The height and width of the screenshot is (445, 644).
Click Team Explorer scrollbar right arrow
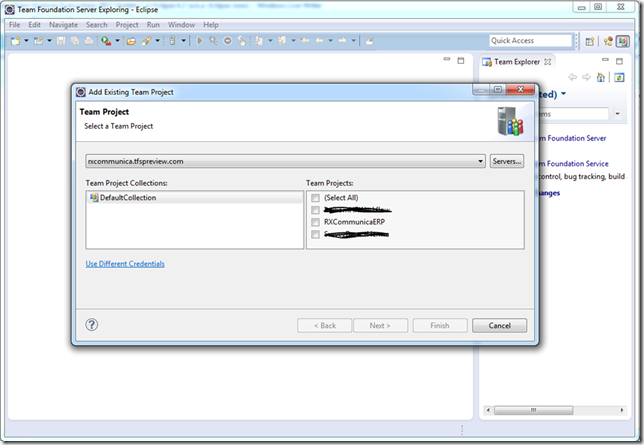point(622,410)
